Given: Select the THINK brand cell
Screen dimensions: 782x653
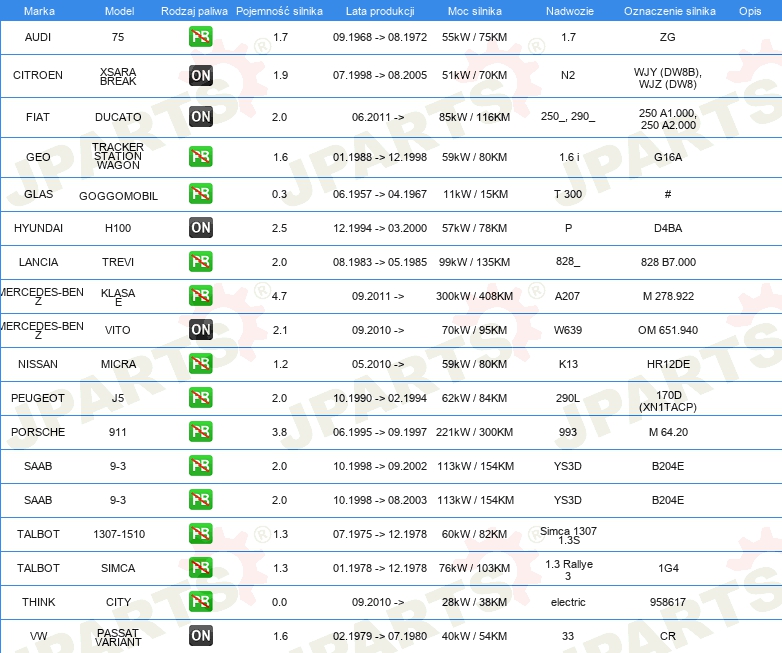Looking at the screenshot, I should tap(38, 602).
